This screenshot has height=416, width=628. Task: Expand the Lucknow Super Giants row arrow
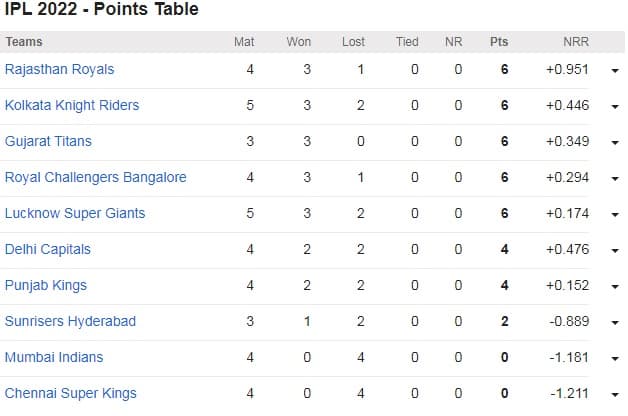pos(614,215)
